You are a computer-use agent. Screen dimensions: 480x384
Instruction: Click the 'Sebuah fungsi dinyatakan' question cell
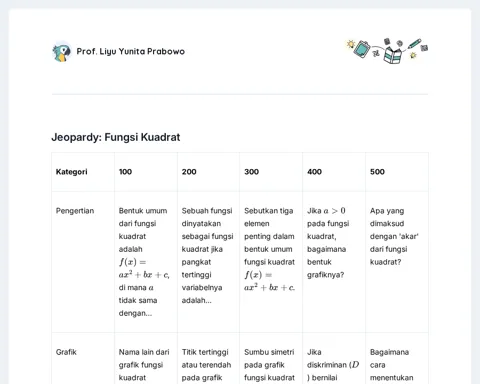(208, 262)
